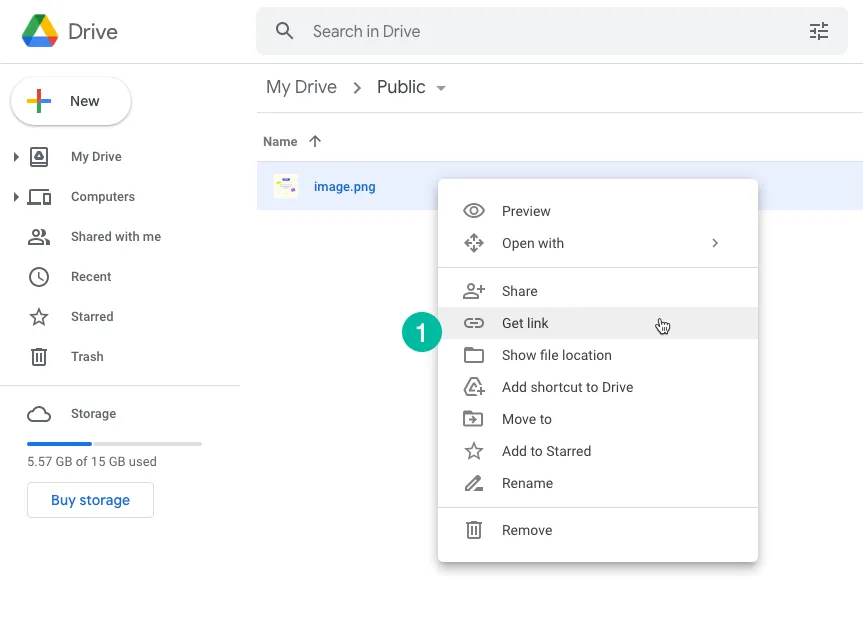Select the Add shortcut to Drive icon

click(x=473, y=387)
